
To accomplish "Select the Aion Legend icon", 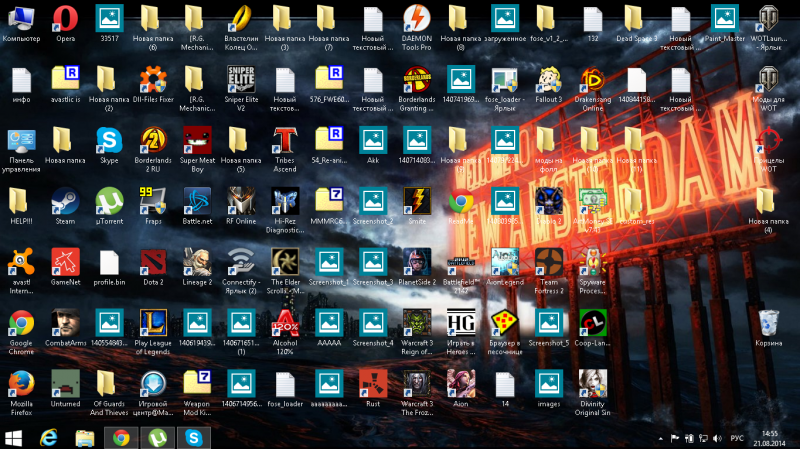I will 505,262.
